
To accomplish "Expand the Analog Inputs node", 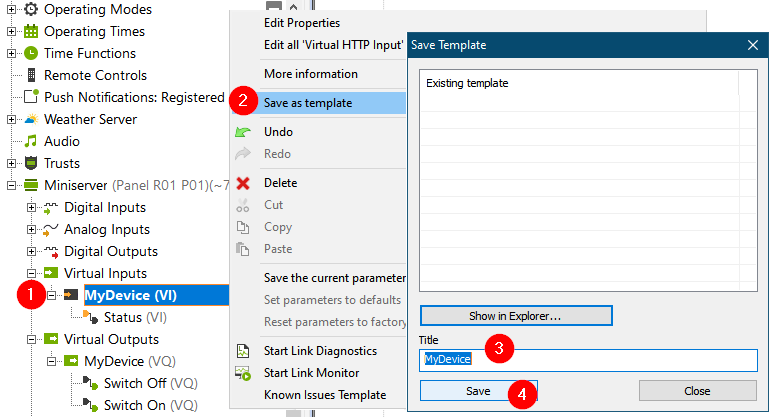I will coord(31,229).
